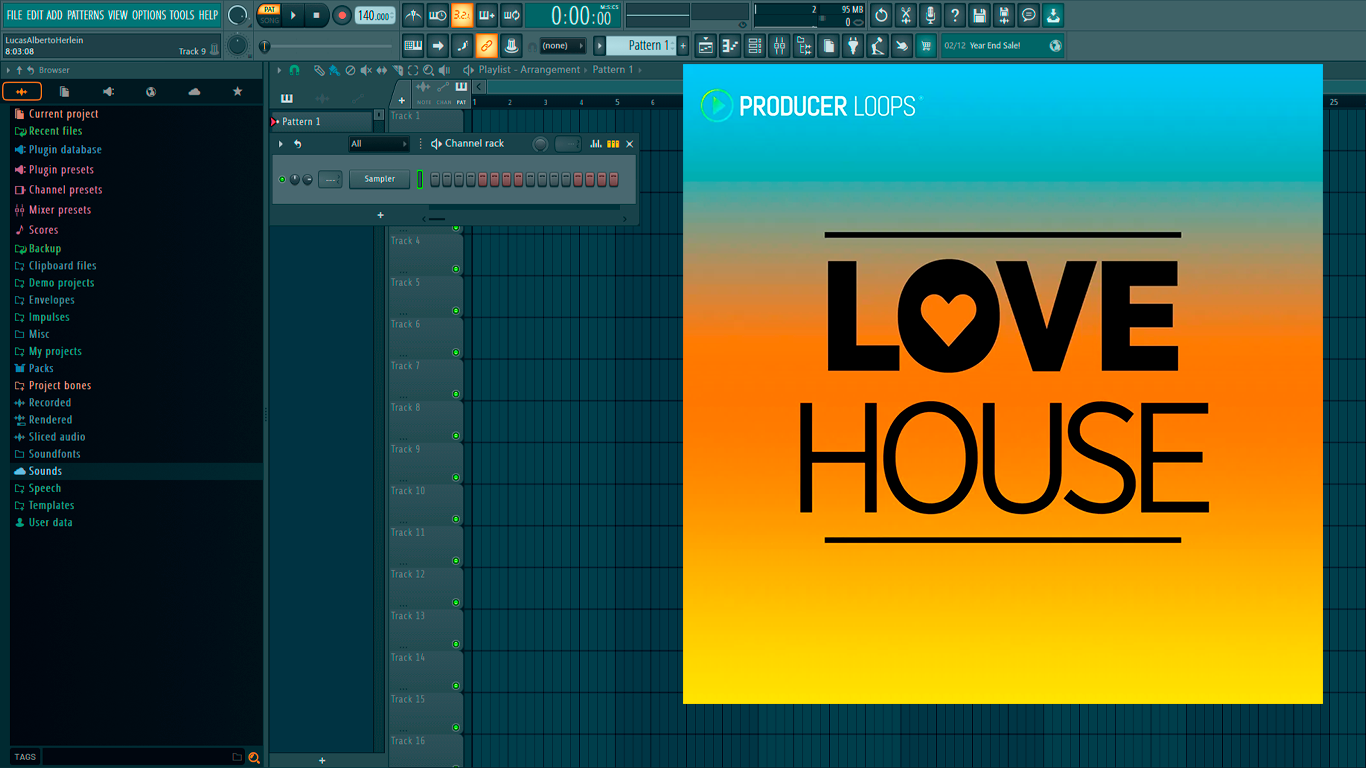The image size is (1366, 768).
Task: Click the tempo 140.000 field
Action: pyautogui.click(x=375, y=15)
